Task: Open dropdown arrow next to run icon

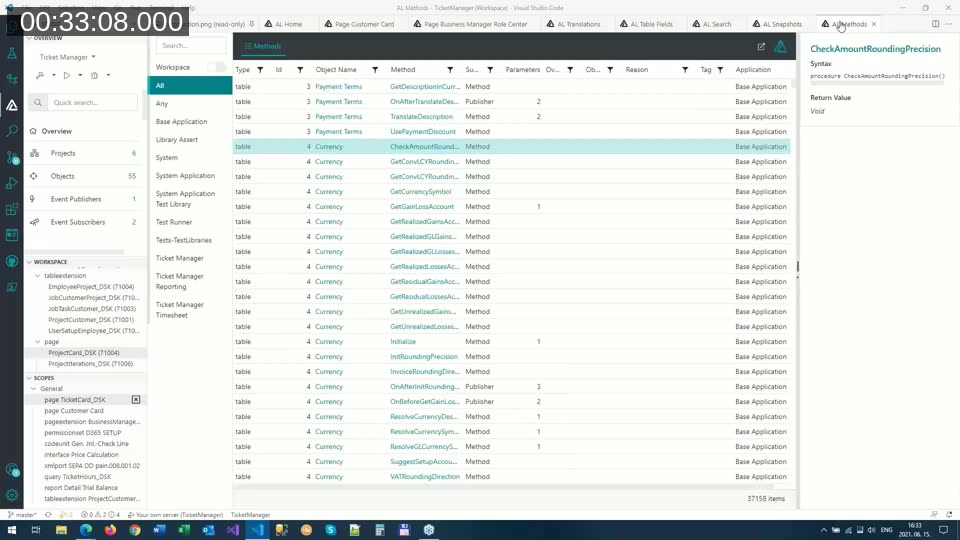Action: 80,75
